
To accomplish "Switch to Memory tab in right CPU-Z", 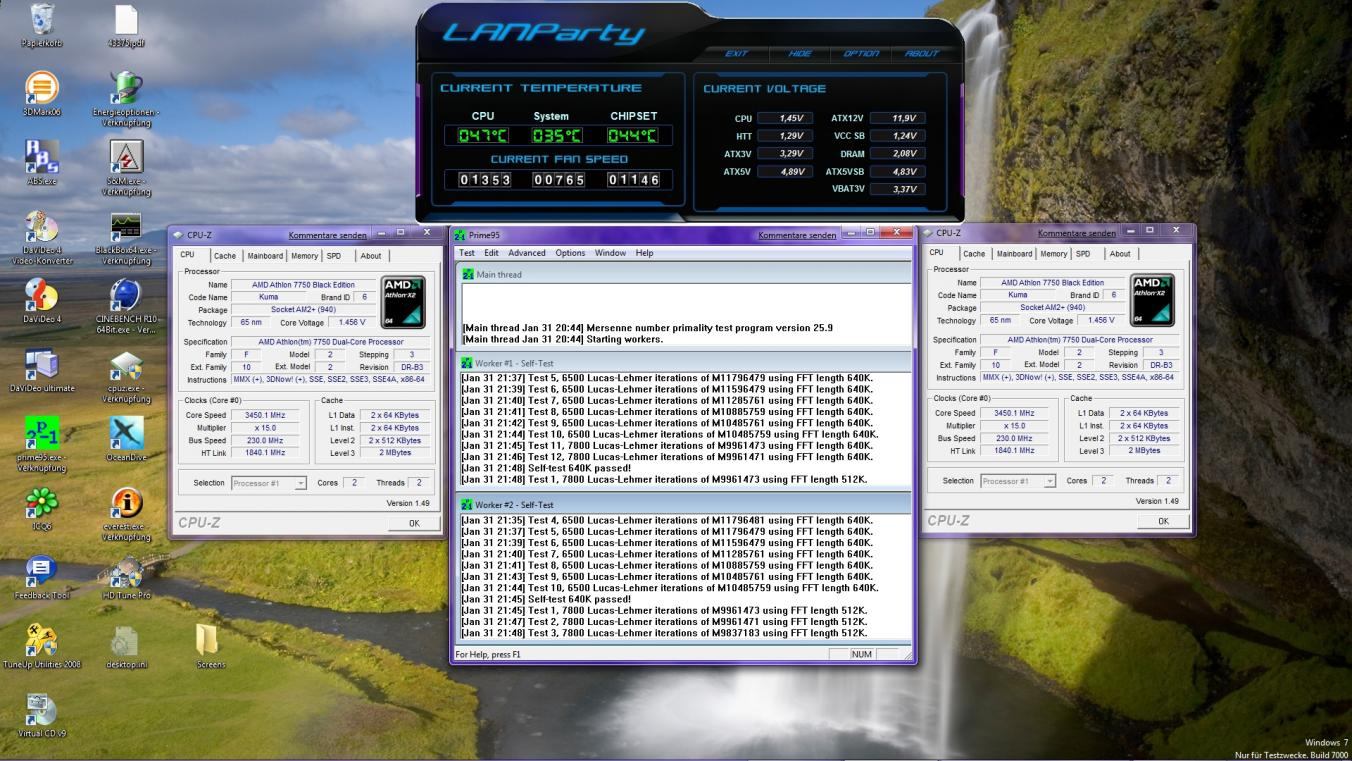I will tap(1054, 254).
